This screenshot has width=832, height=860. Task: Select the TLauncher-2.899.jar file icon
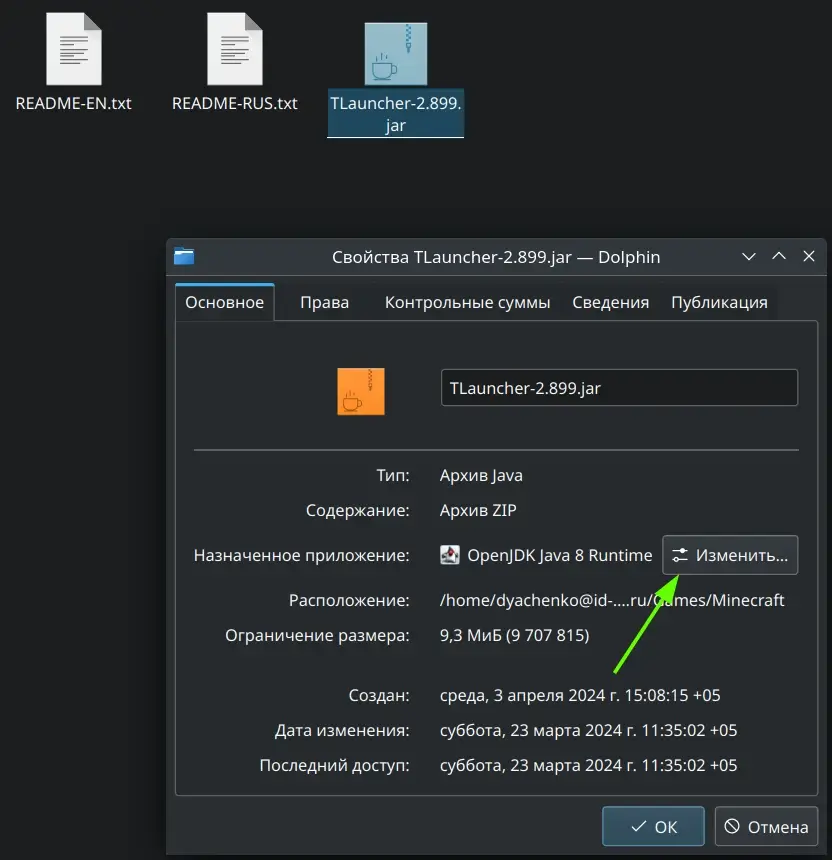pos(396,54)
